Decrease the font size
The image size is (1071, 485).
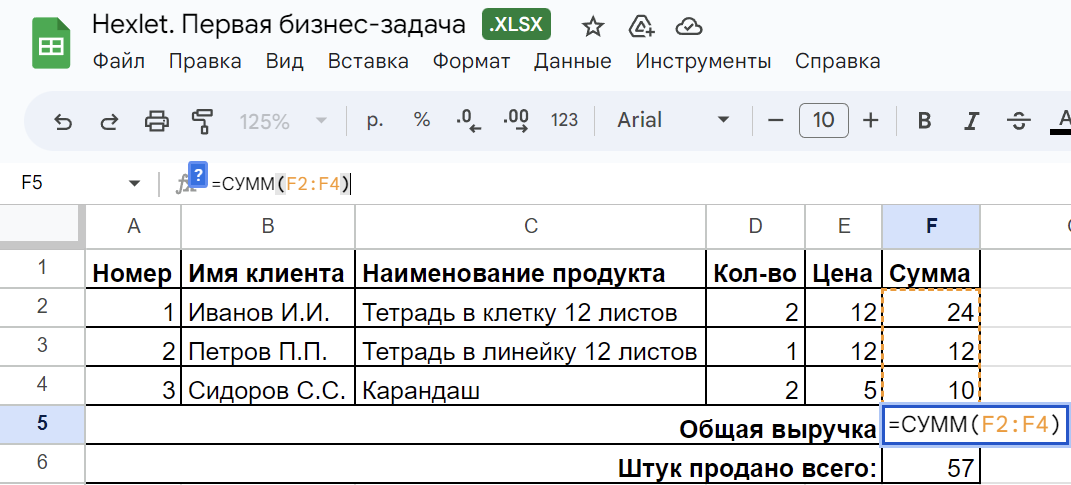775,121
